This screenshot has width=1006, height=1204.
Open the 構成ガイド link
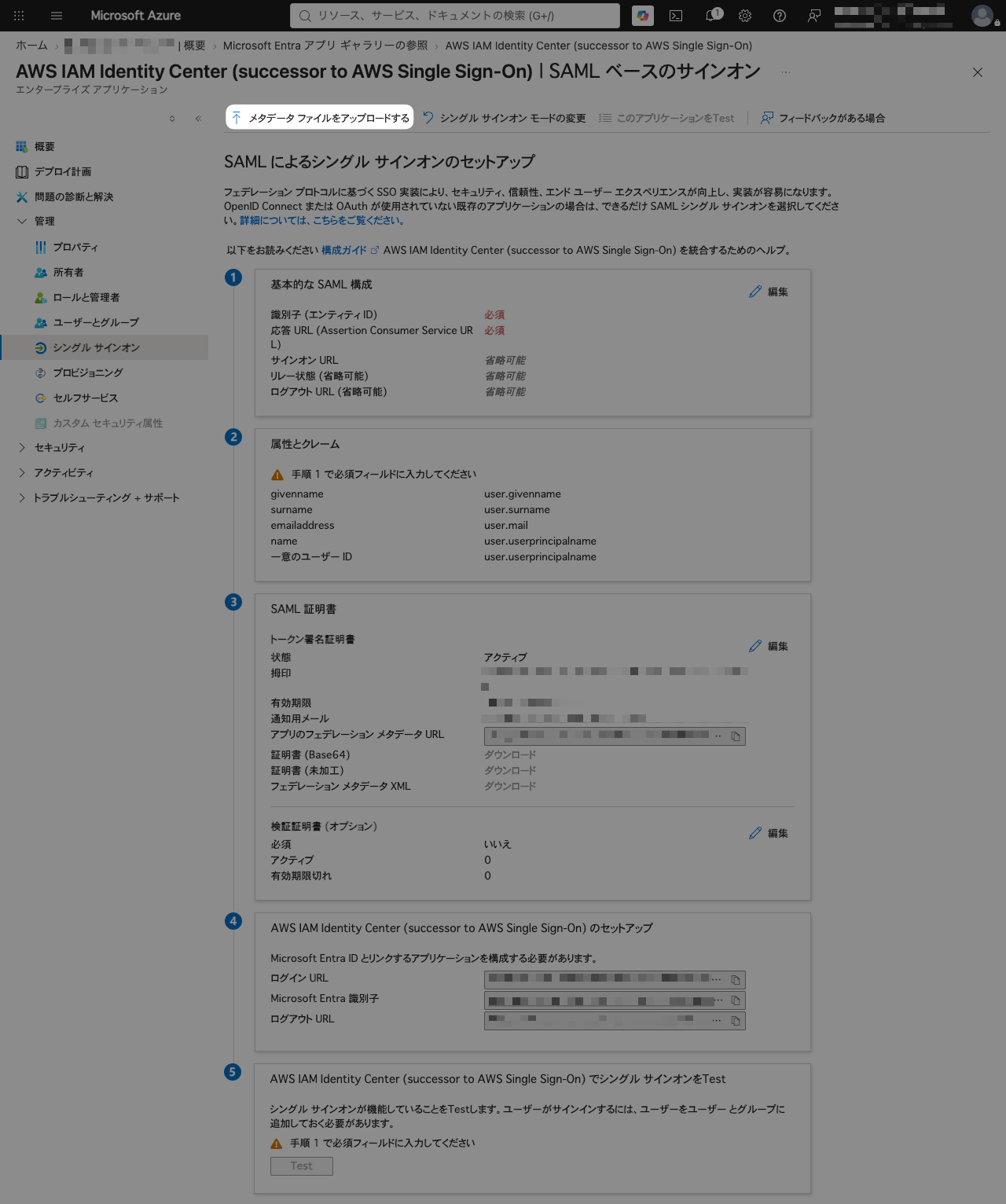click(x=344, y=250)
